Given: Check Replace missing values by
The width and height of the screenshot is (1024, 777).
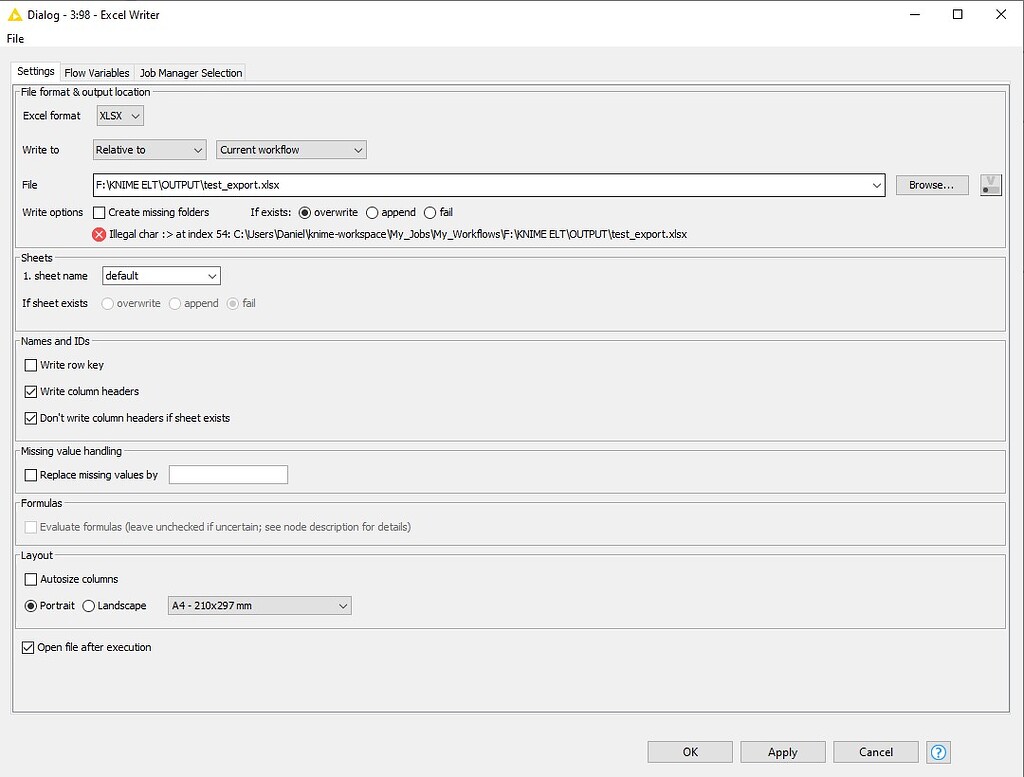Looking at the screenshot, I should tap(30, 475).
